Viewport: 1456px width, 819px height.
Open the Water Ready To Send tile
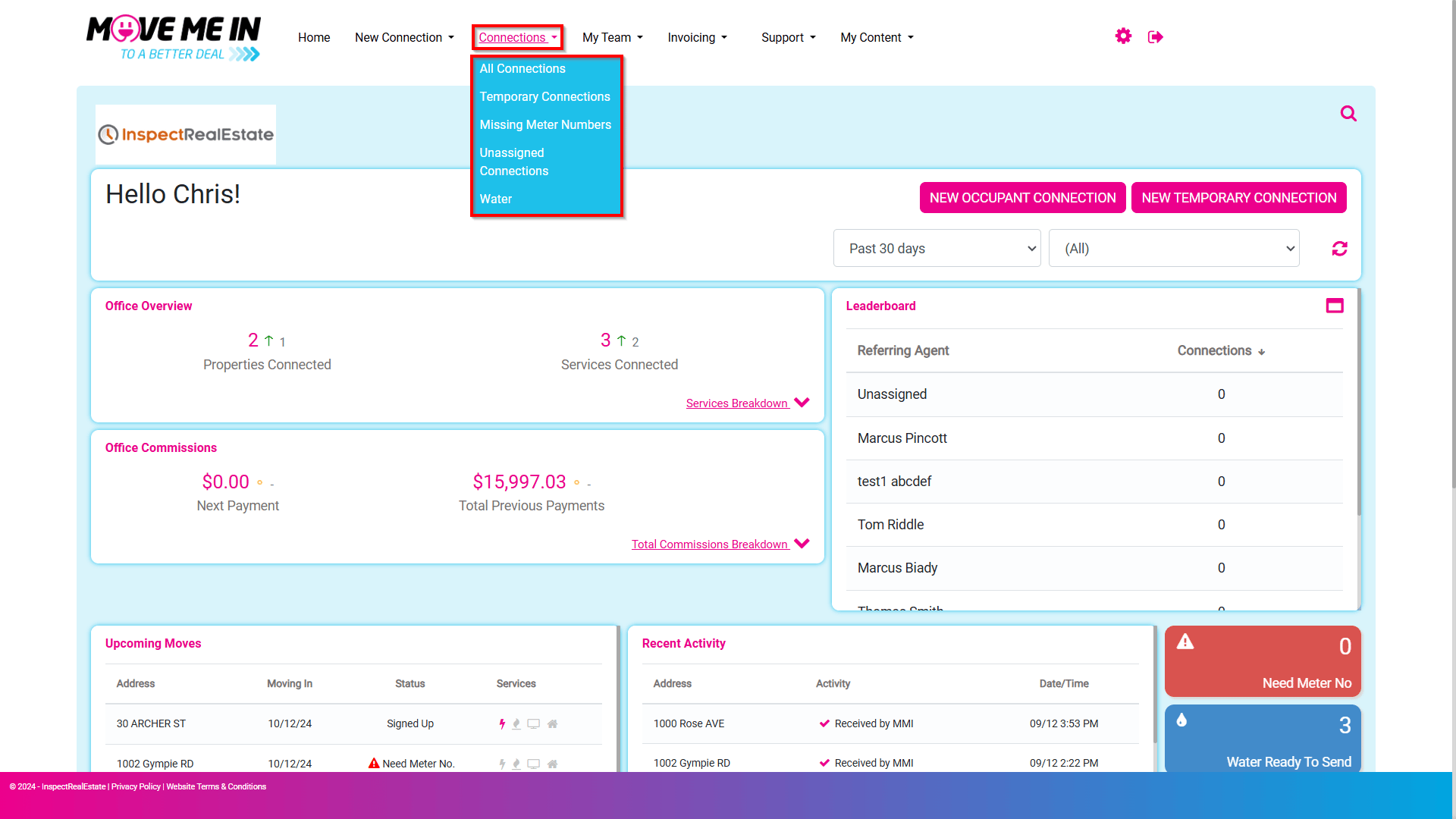[1263, 739]
